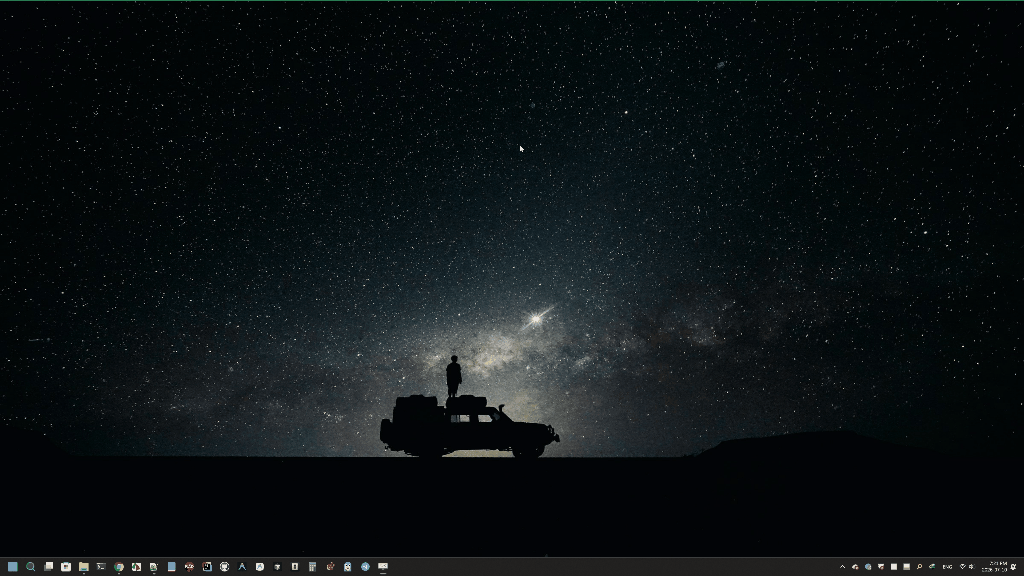Launch Microsoft Store from taskbar
This screenshot has height=576, width=1024.
tap(66, 567)
